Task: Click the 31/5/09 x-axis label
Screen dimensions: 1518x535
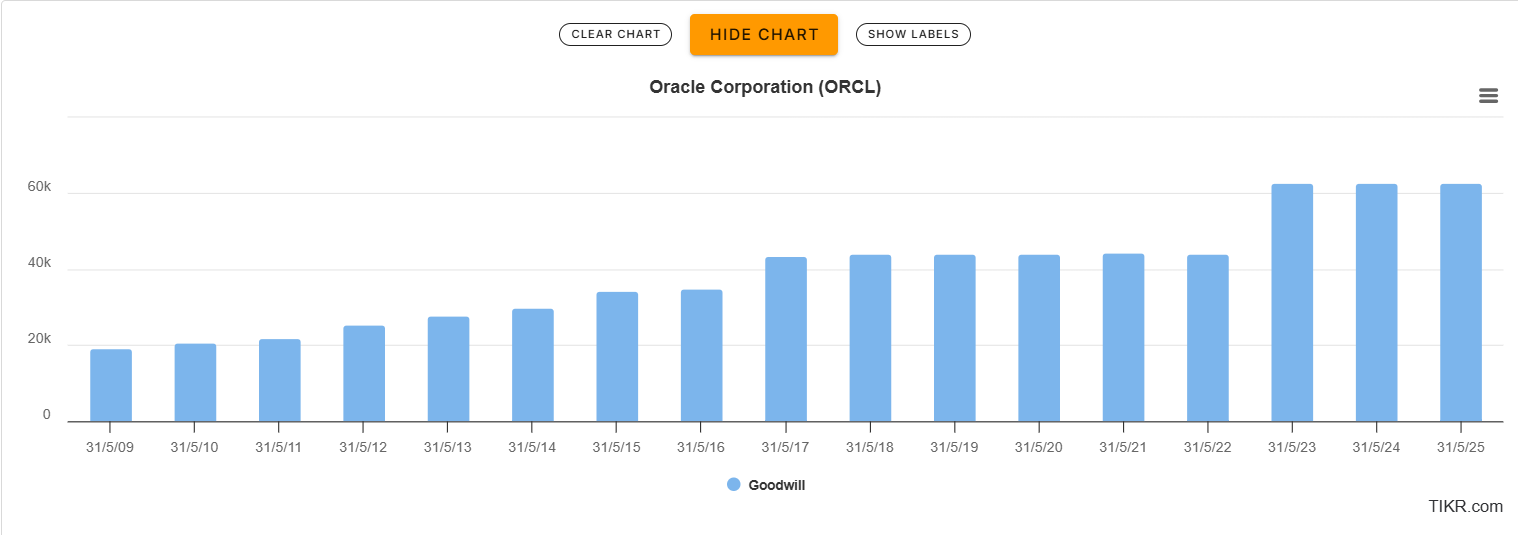Action: click(110, 447)
